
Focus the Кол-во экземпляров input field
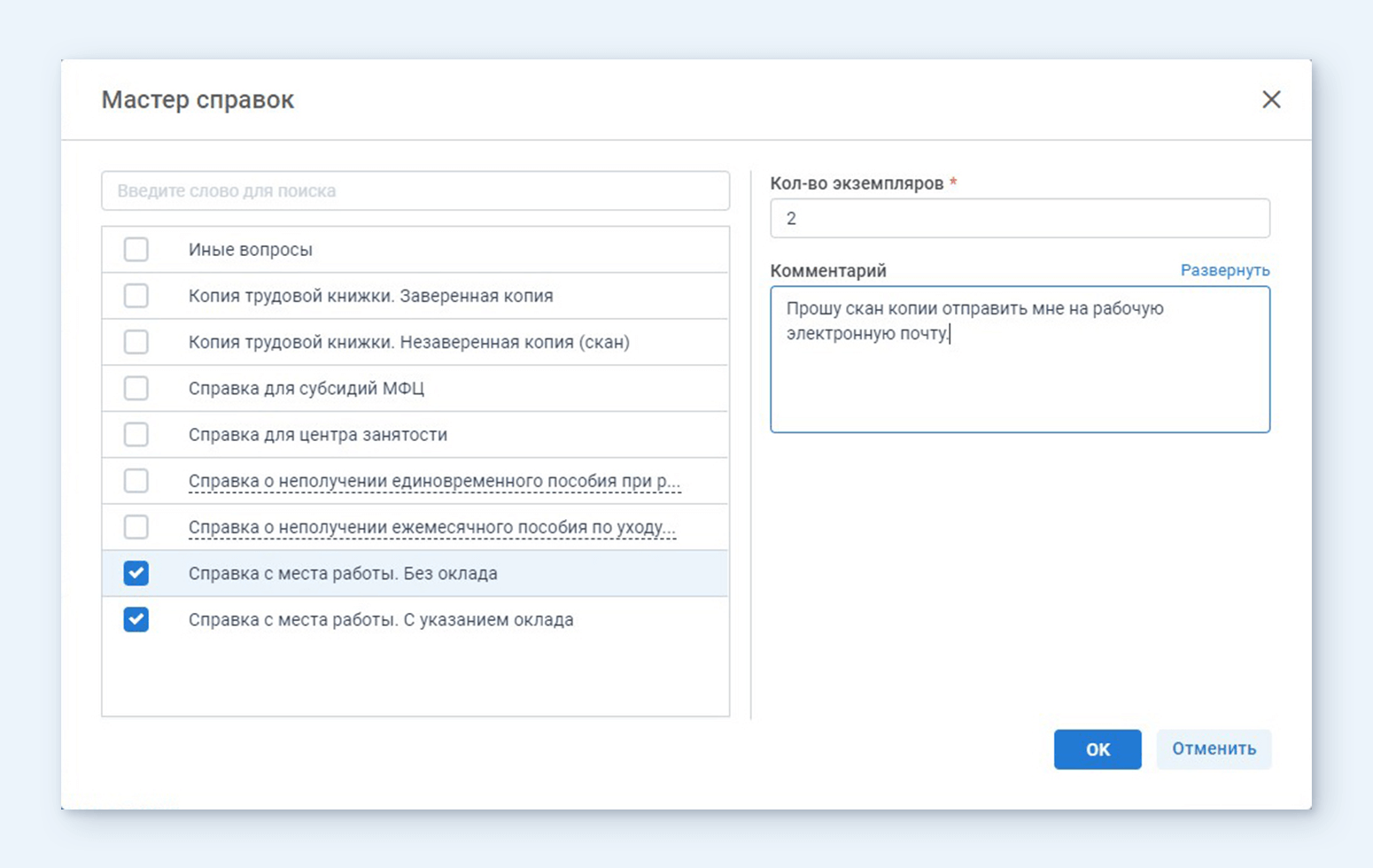click(x=1020, y=218)
